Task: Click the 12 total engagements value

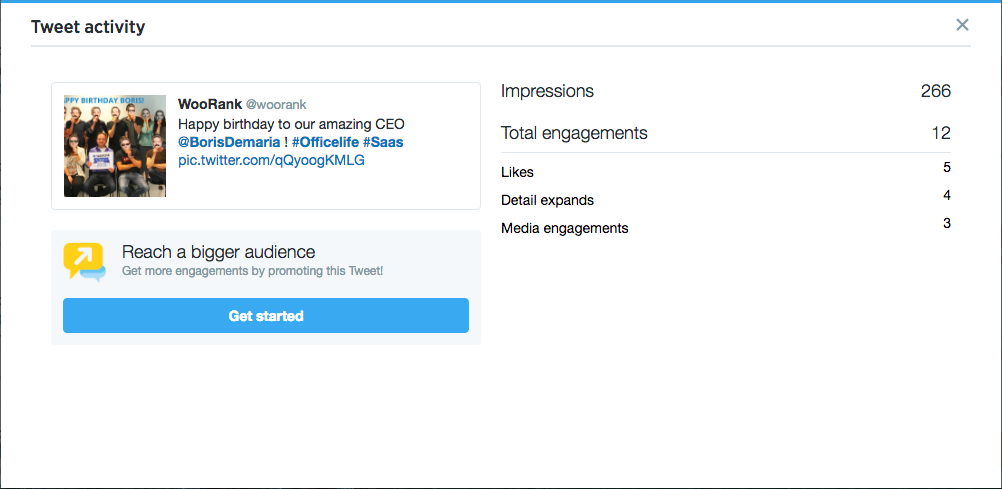Action: click(x=941, y=133)
